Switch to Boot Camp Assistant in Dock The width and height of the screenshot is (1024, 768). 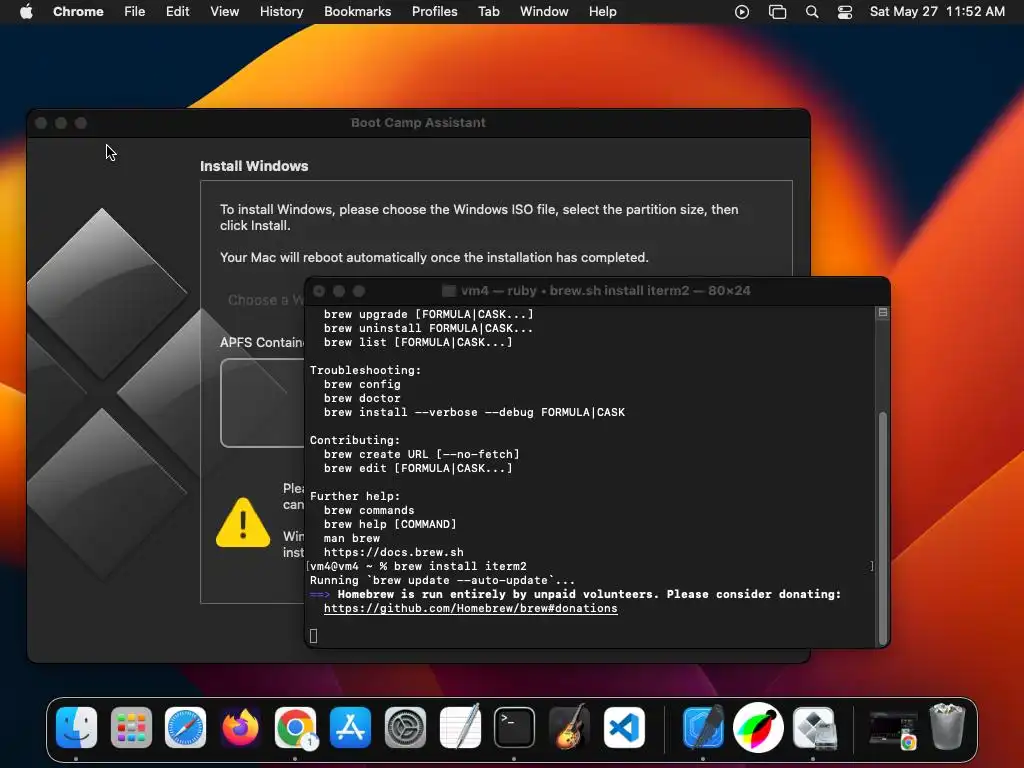tap(813, 727)
